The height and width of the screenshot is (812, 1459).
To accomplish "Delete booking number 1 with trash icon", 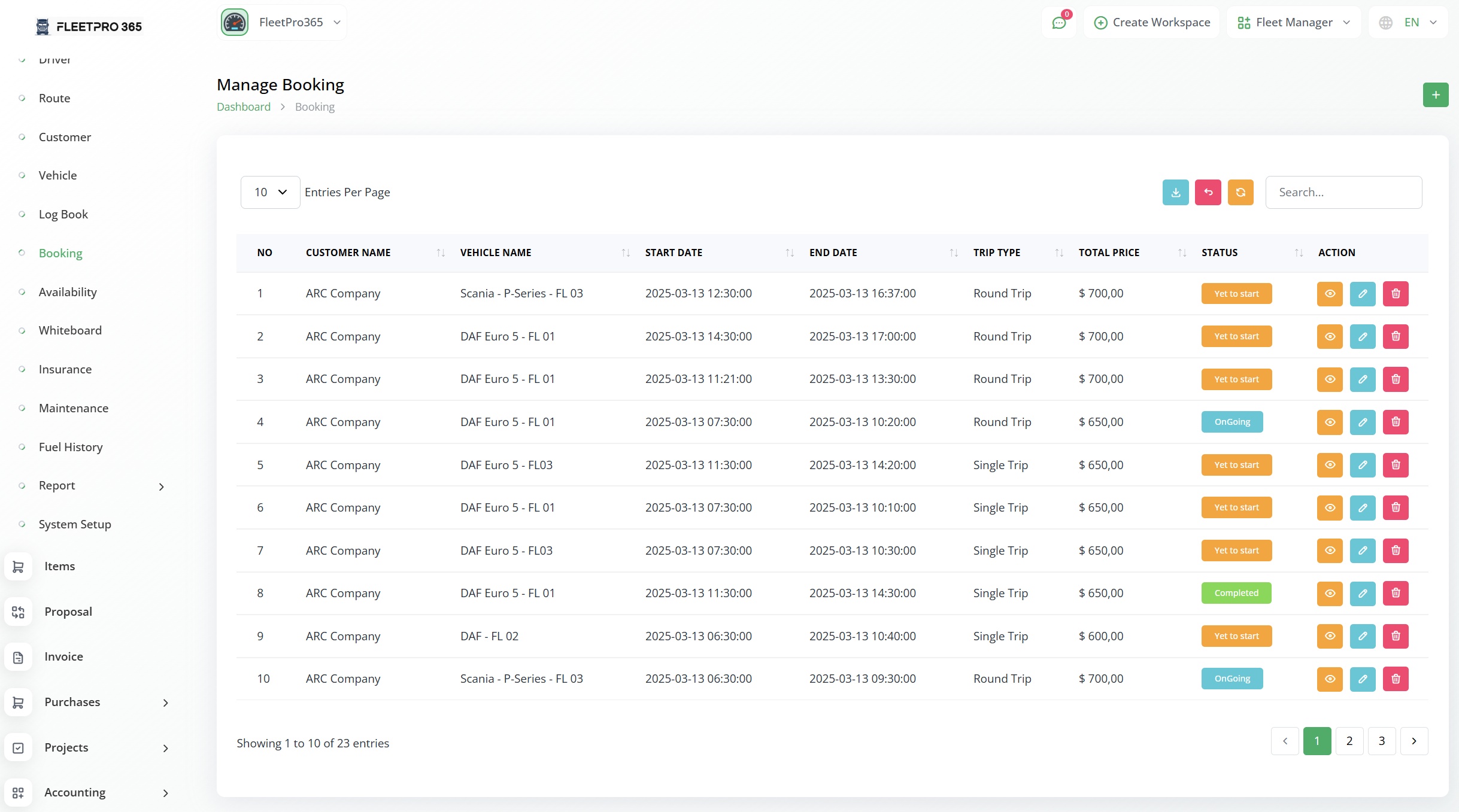I will click(x=1395, y=294).
